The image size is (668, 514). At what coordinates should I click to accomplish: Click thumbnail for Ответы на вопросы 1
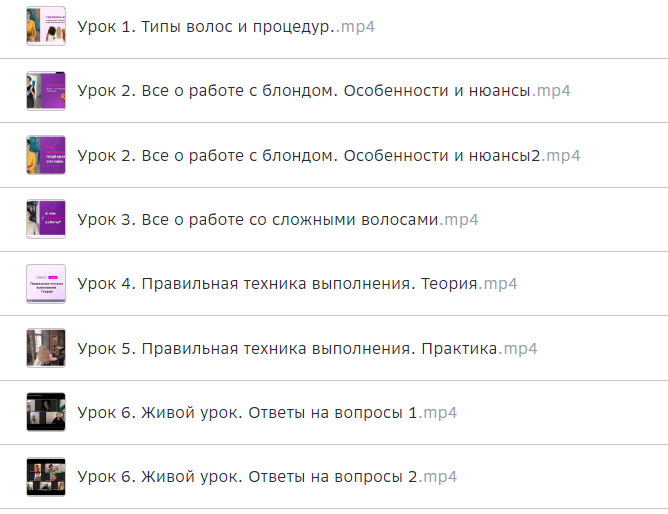[x=46, y=412]
